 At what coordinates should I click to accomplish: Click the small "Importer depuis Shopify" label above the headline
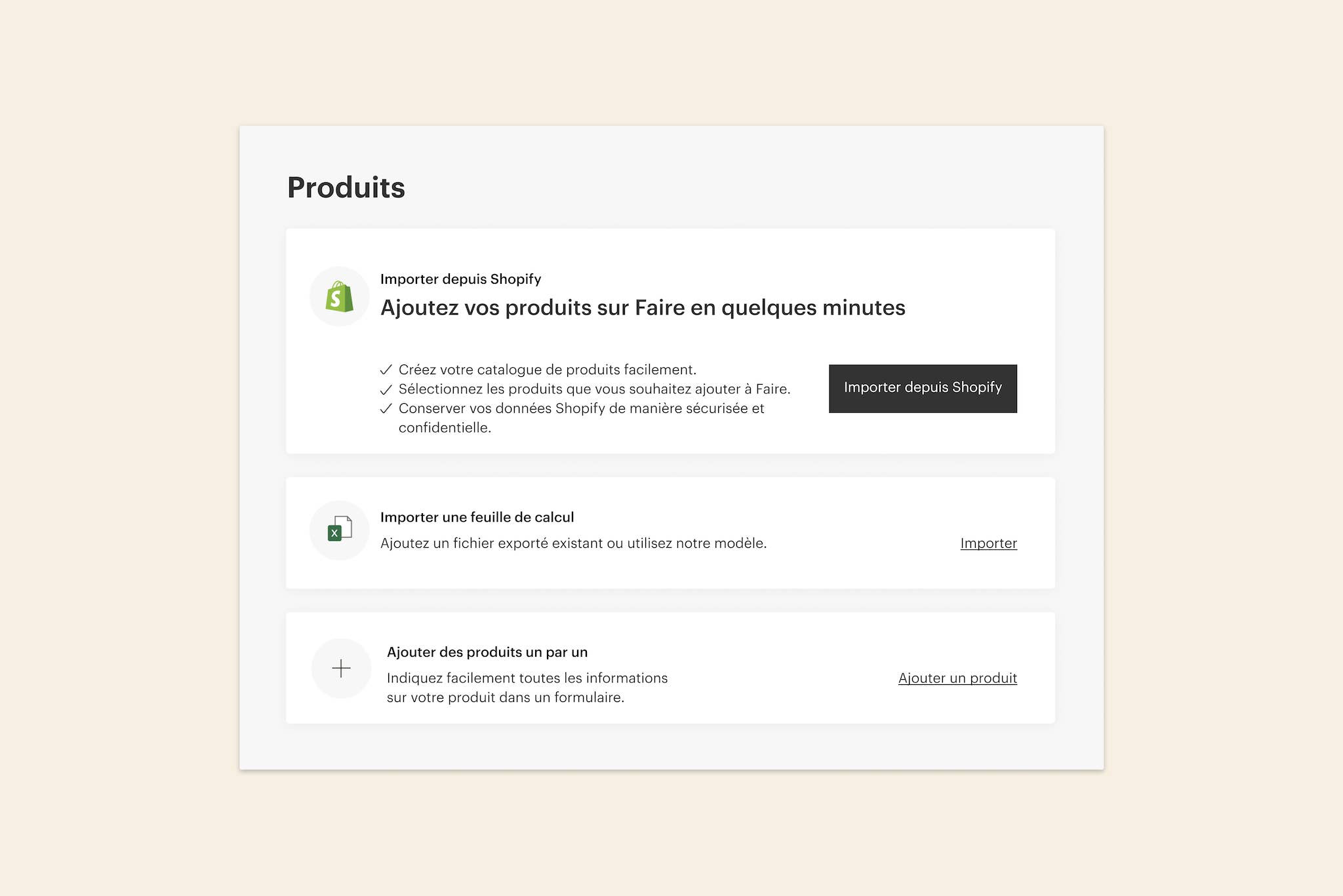460,279
